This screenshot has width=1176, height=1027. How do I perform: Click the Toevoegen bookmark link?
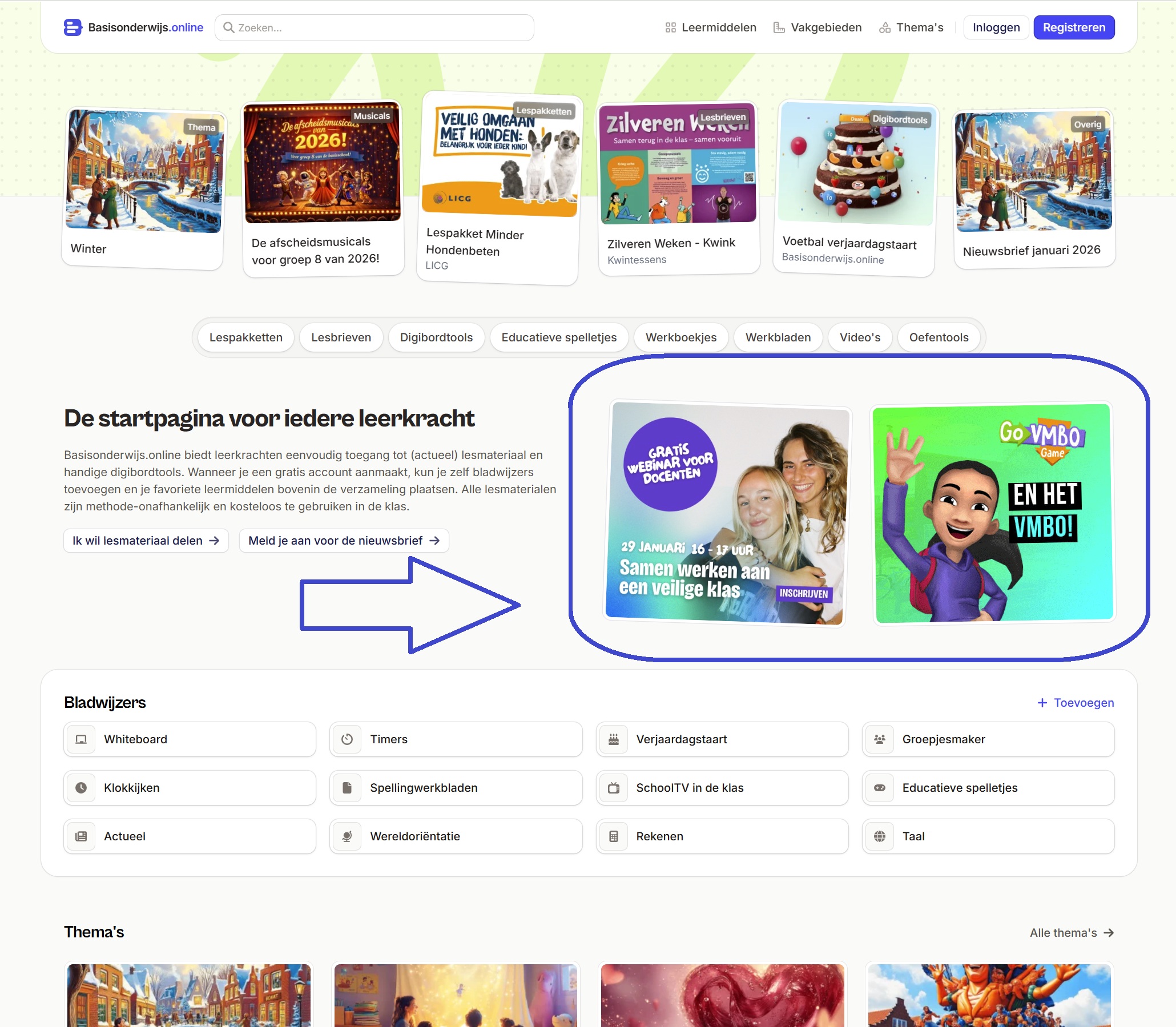1076,703
